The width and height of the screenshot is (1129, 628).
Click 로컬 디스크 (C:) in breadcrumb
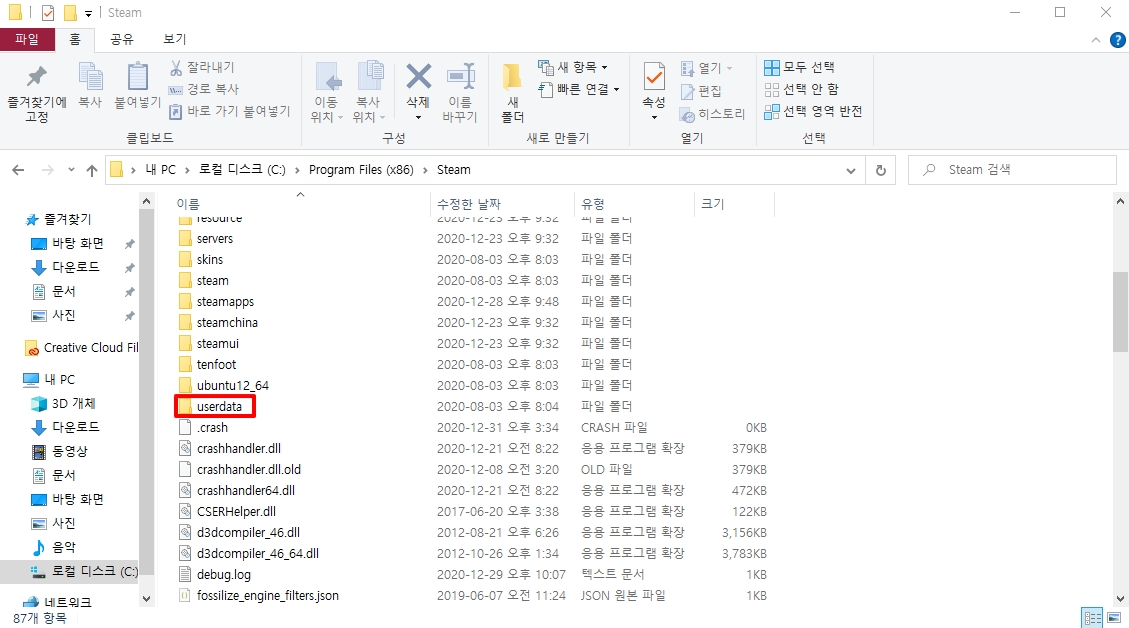coord(242,170)
